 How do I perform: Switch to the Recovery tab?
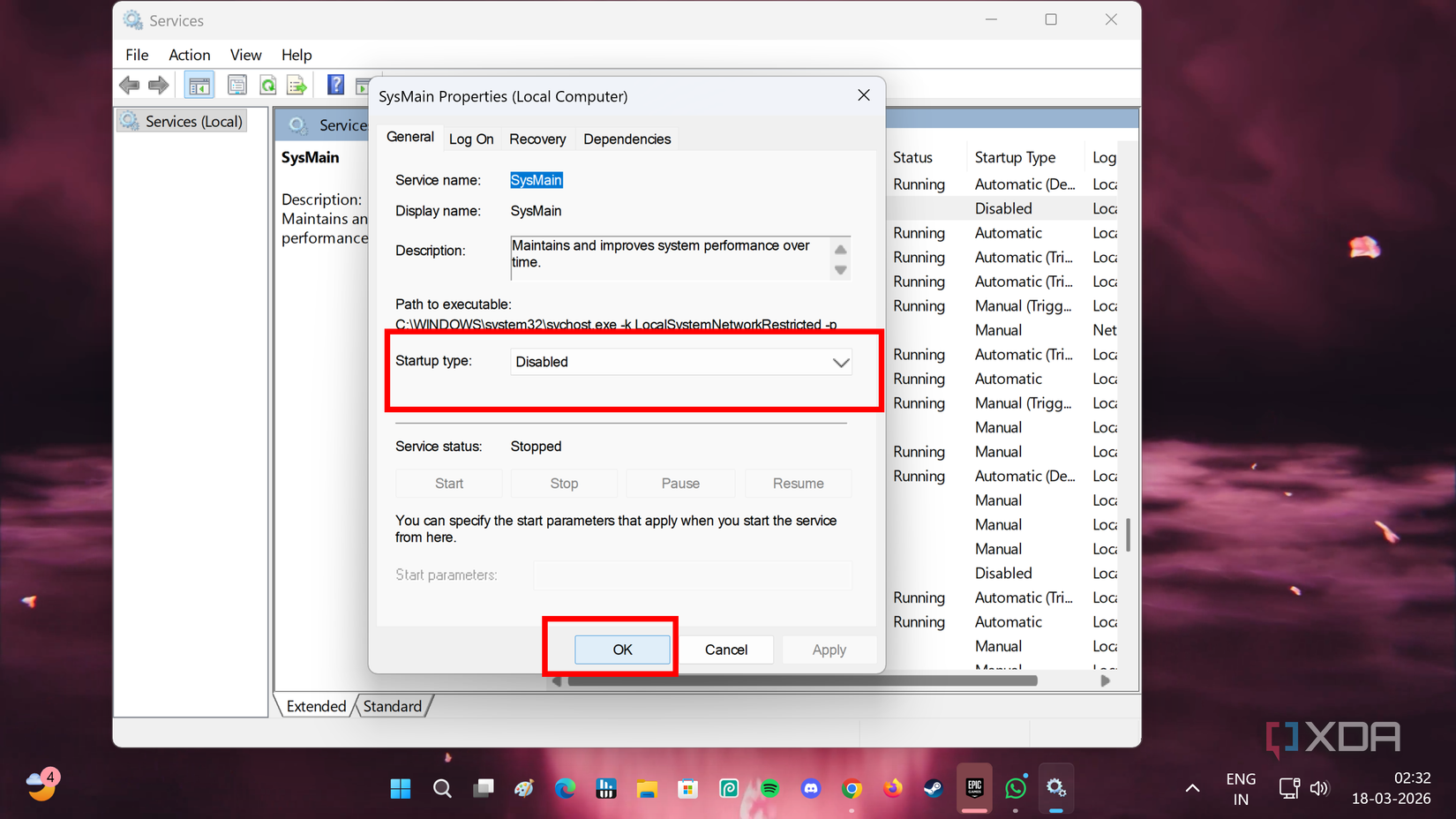[537, 139]
